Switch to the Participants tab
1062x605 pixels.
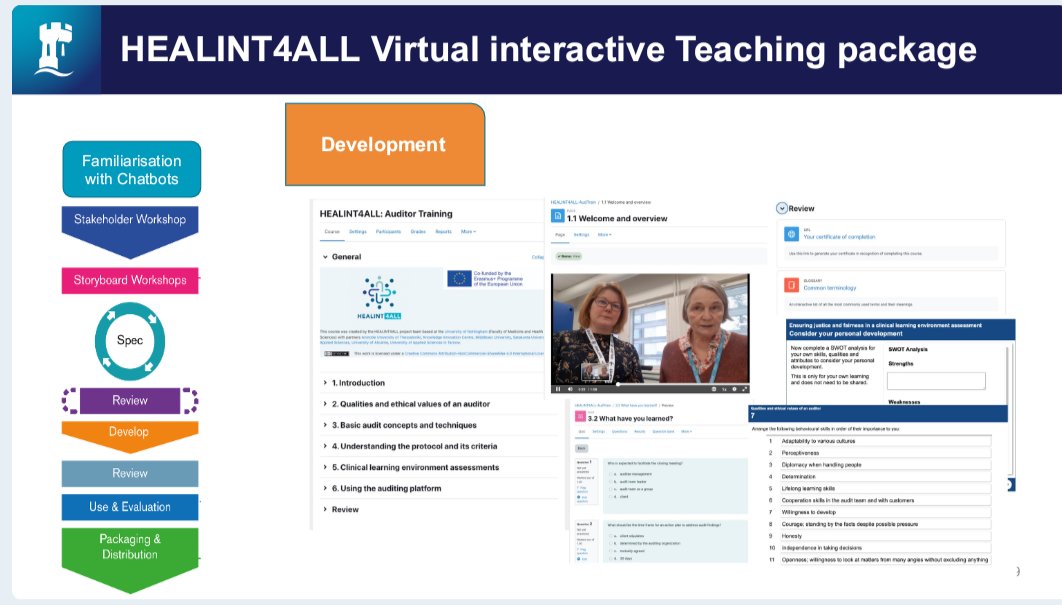pos(389,231)
